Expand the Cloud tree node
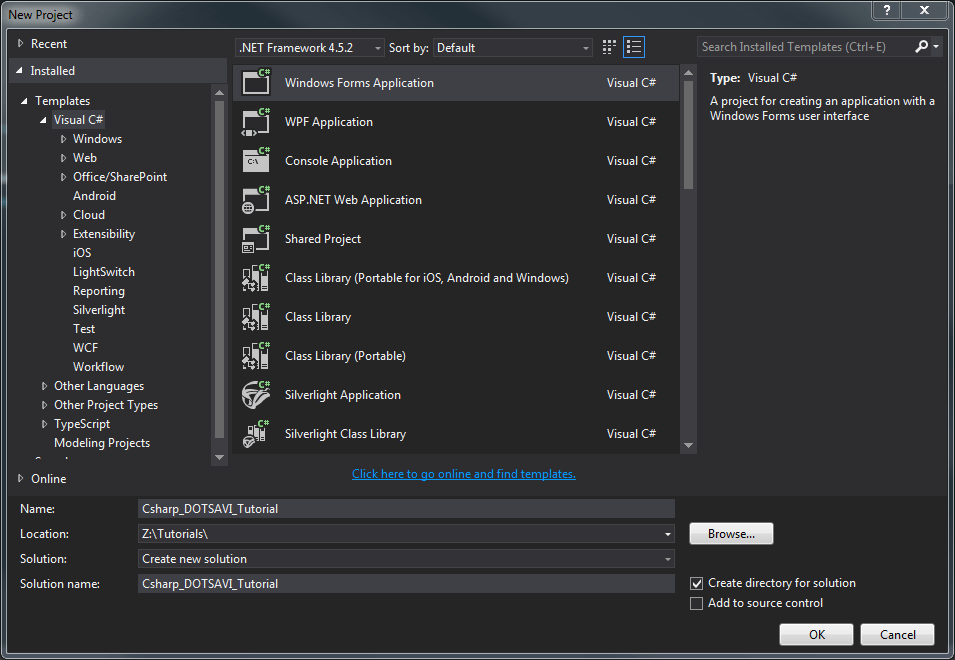Image resolution: width=955 pixels, height=660 pixels. click(x=63, y=215)
